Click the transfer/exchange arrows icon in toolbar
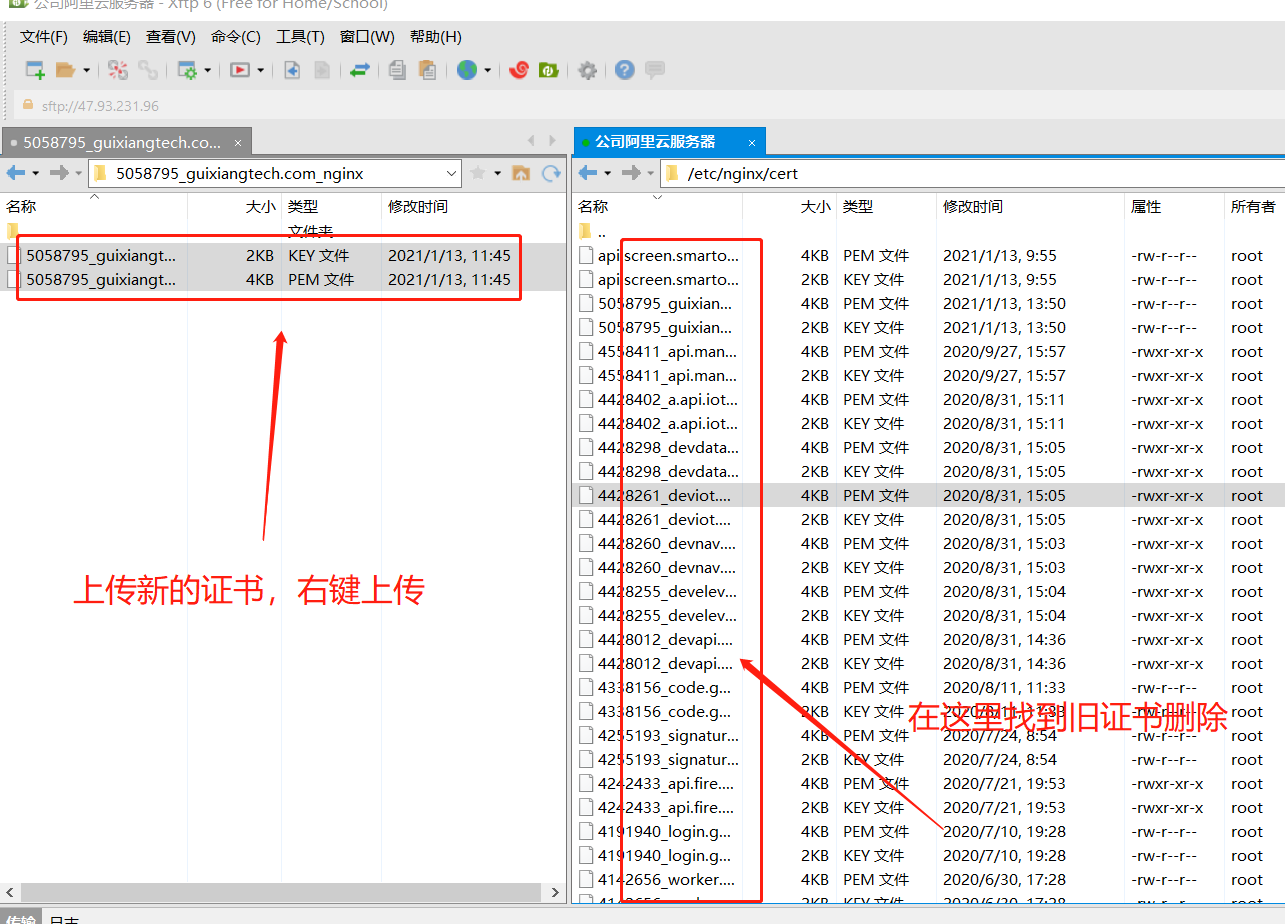Screen dimensions: 1285x924 coord(360,70)
